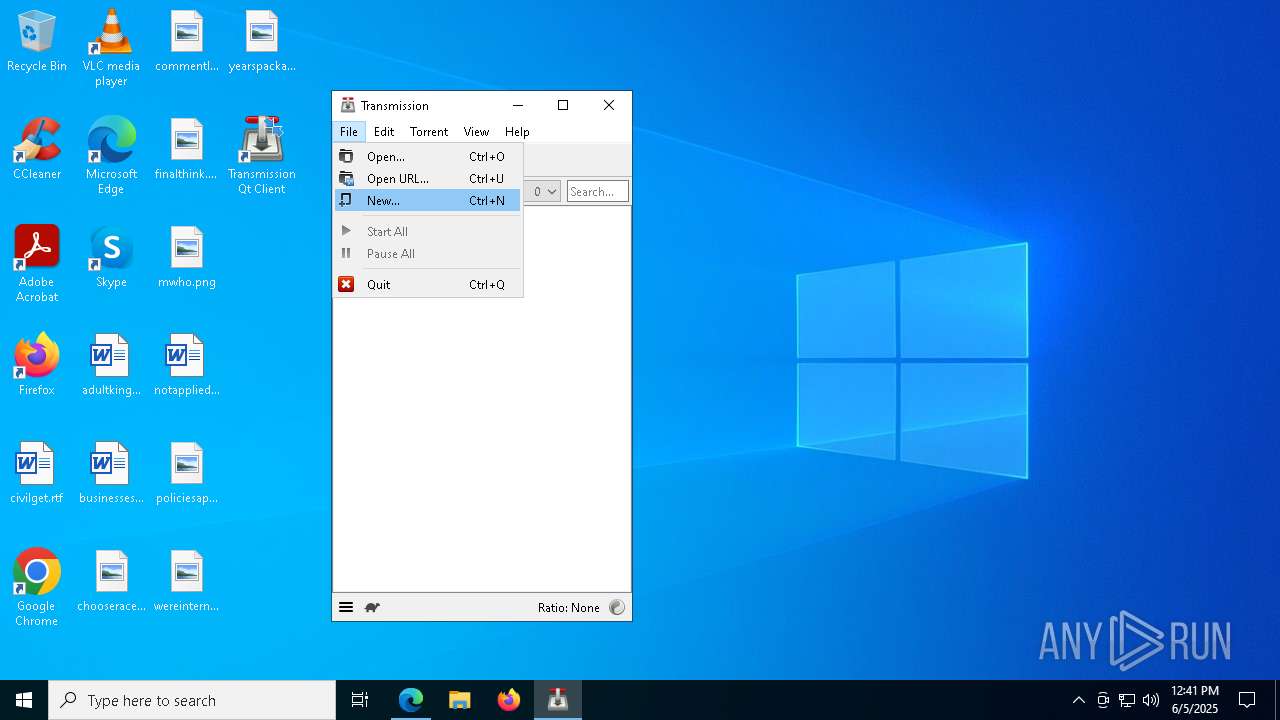Select the yearspacka image file icon
Image resolution: width=1280 pixels, height=720 pixels.
coord(261,42)
